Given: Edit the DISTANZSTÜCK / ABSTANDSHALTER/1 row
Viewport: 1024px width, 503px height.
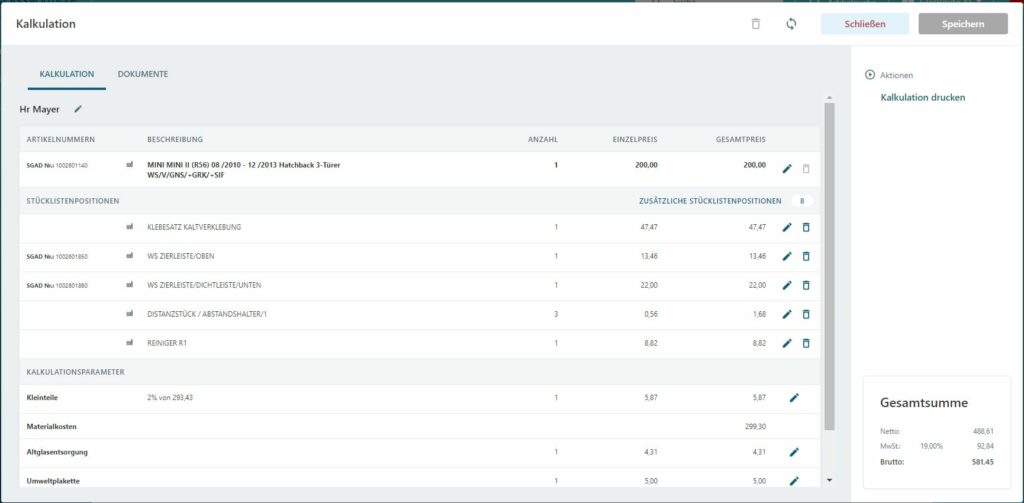Looking at the screenshot, I should point(787,315).
